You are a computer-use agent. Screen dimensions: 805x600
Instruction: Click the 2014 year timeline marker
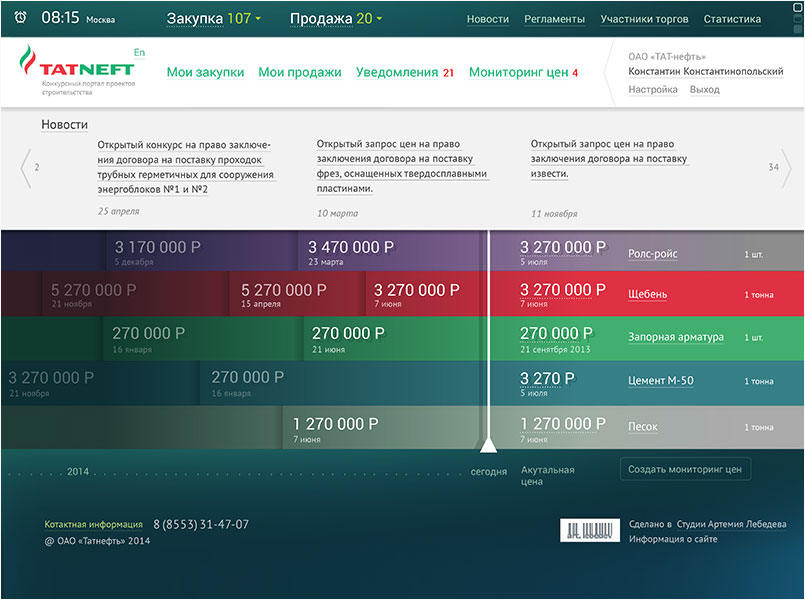(78, 471)
